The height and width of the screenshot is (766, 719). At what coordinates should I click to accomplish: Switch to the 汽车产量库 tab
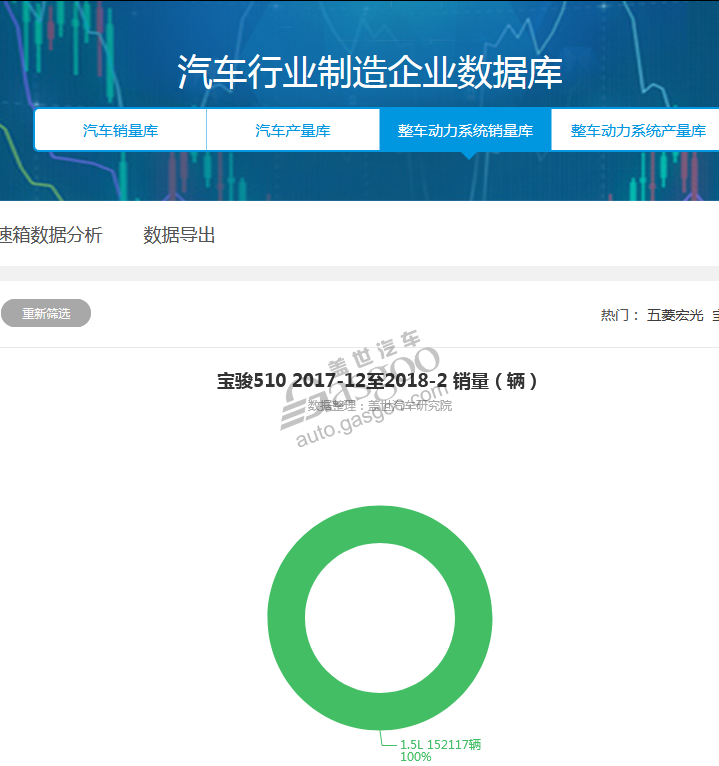pyautogui.click(x=293, y=130)
